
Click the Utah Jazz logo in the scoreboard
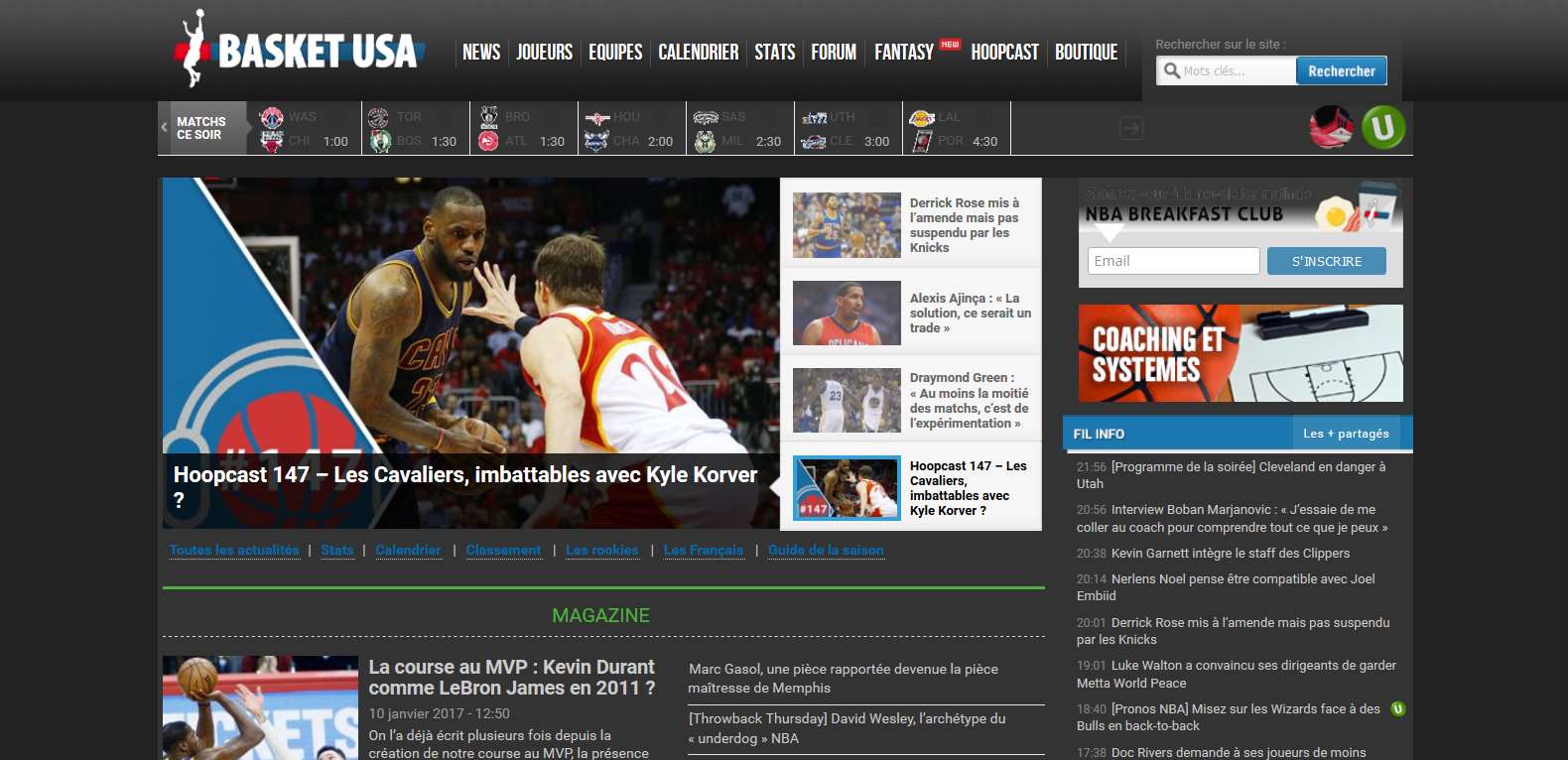814,117
